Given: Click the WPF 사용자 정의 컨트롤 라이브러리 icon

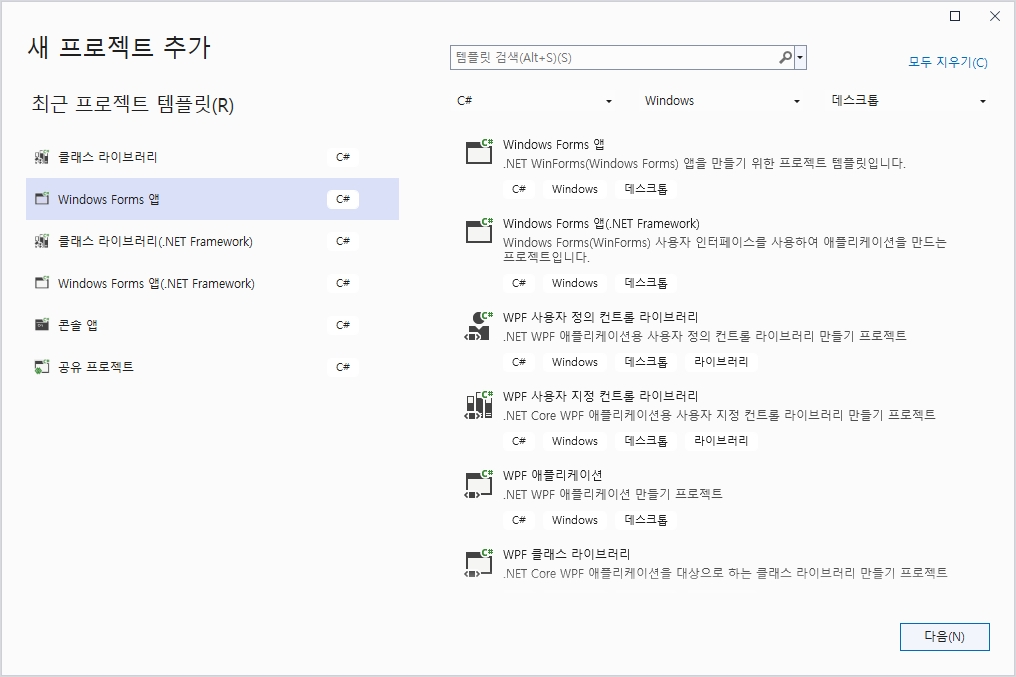Looking at the screenshot, I should pyautogui.click(x=479, y=326).
